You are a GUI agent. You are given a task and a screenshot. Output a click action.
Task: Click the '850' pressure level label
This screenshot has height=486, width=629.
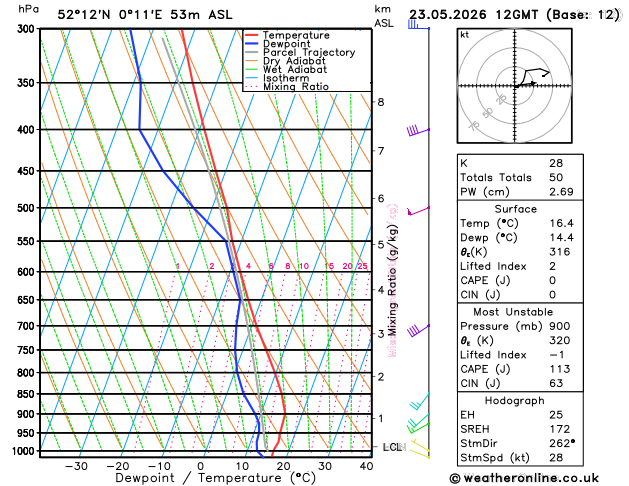(28, 394)
